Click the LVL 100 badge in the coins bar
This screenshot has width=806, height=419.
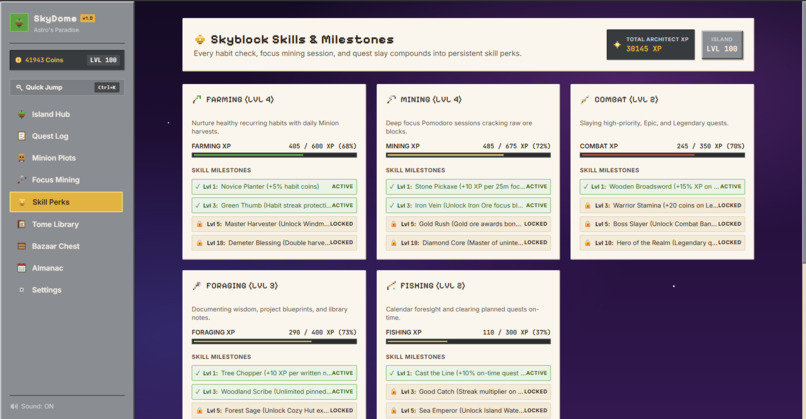pos(103,60)
